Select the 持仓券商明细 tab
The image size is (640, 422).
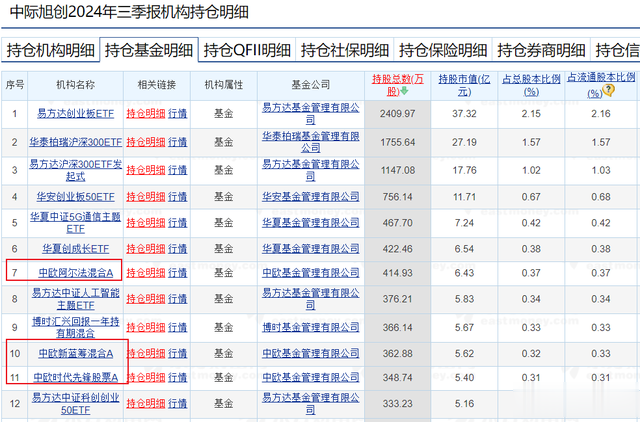click(x=541, y=51)
